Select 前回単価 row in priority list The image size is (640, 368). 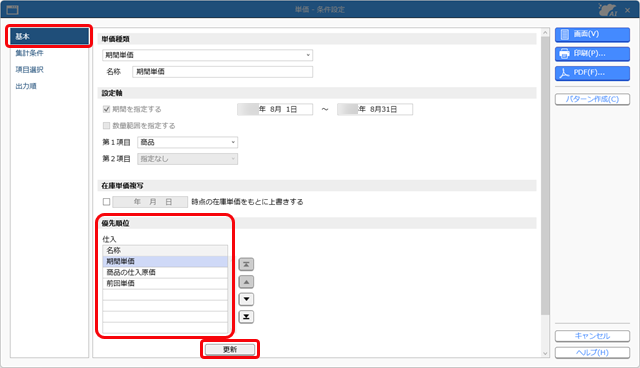(x=165, y=283)
